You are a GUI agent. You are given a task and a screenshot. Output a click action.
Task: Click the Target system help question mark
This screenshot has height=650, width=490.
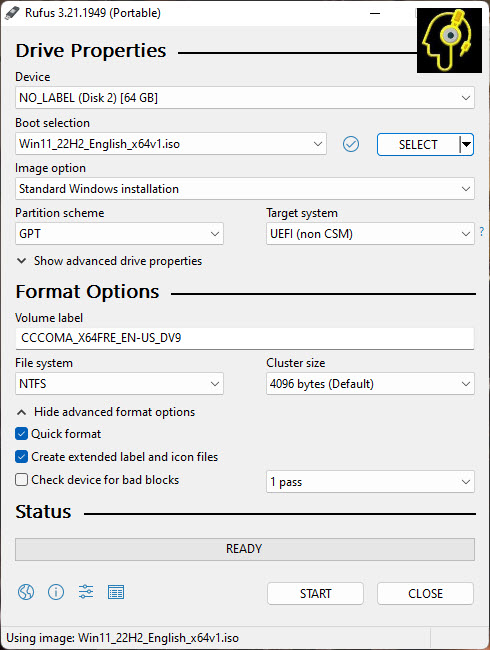[x=482, y=231]
